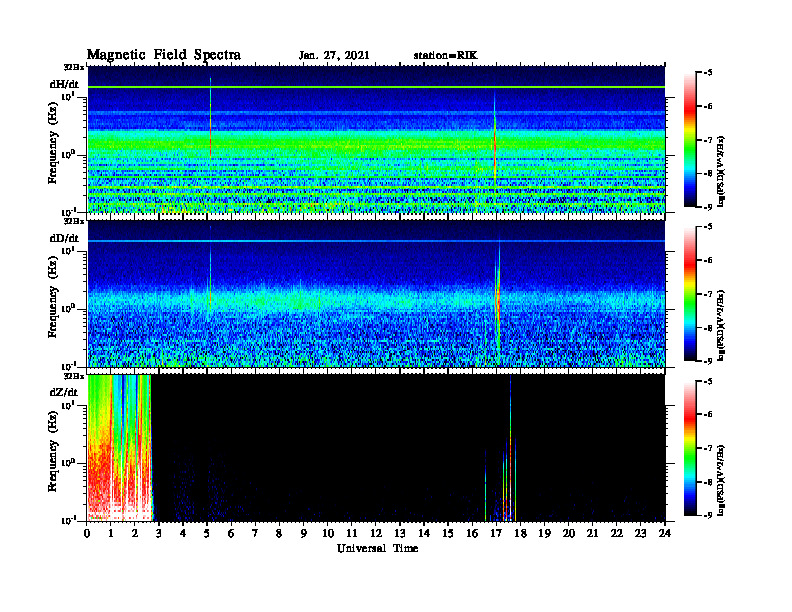Click the dH/dt panel color scale bar
792x612 pixels.
690,140
